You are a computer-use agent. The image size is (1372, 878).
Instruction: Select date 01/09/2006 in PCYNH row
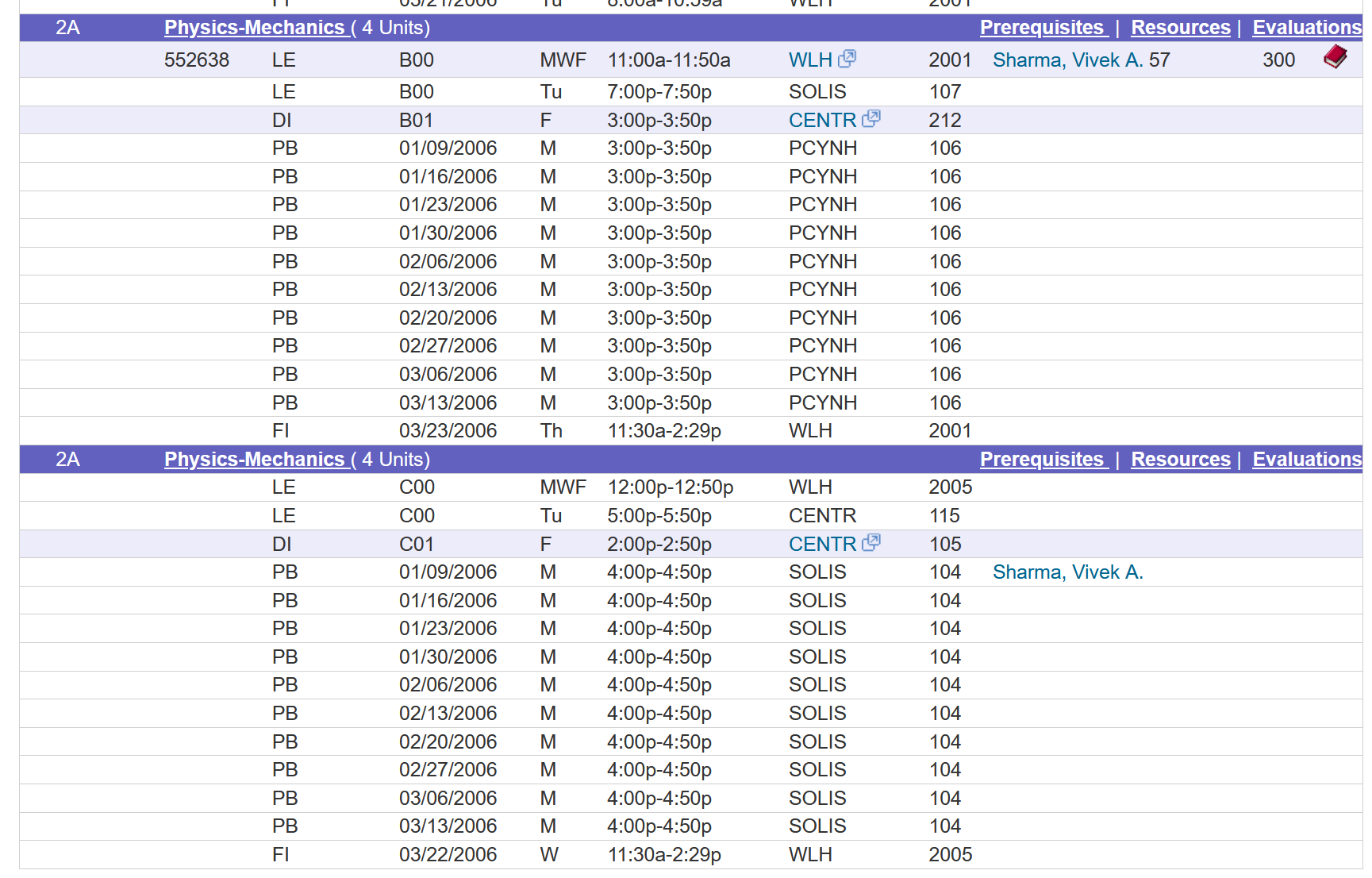tap(448, 148)
